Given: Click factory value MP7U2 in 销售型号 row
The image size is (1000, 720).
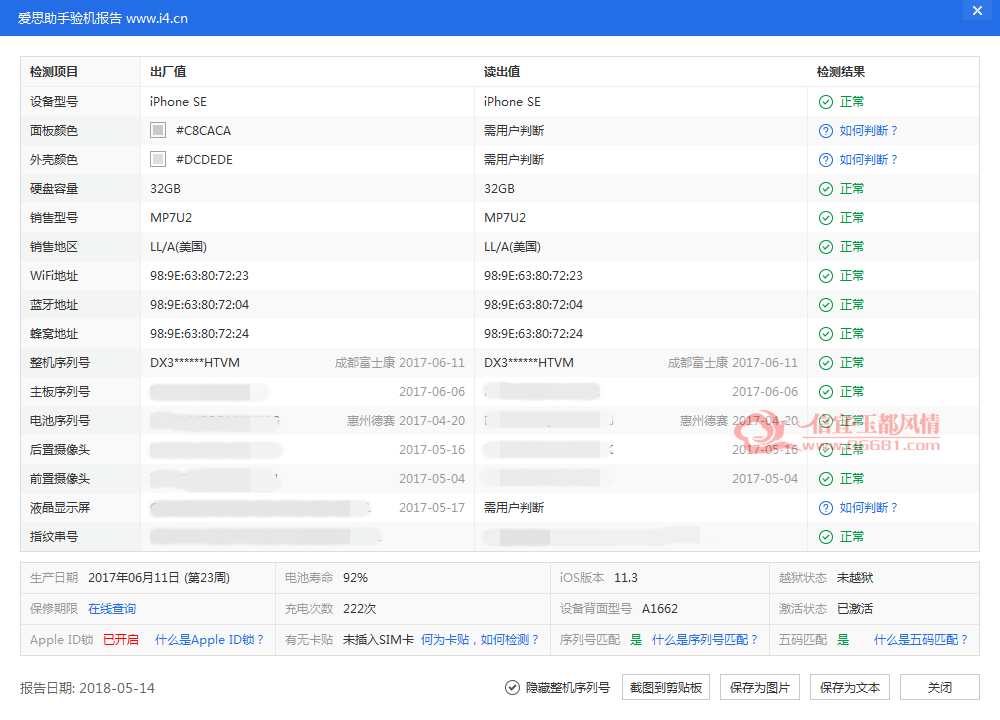Looking at the screenshot, I should coord(171,217).
